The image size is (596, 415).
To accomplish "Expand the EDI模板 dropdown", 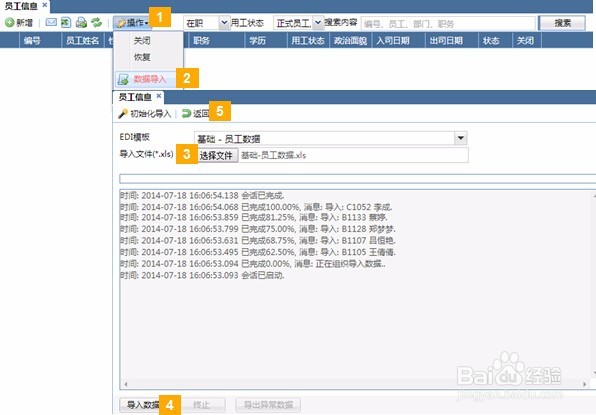I will pyautogui.click(x=460, y=138).
